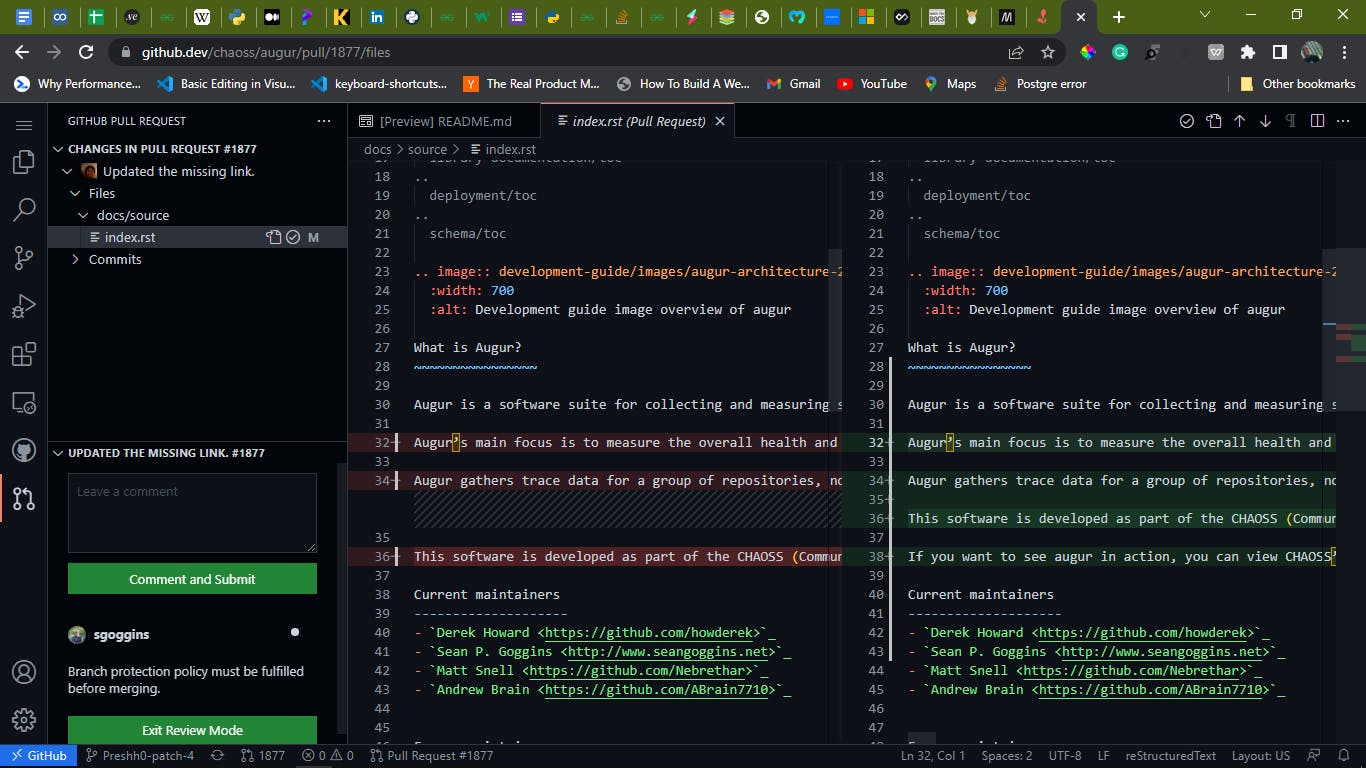This screenshot has height=768, width=1366.
Task: Open the Accounts menu icon
Action: pyautogui.click(x=23, y=672)
